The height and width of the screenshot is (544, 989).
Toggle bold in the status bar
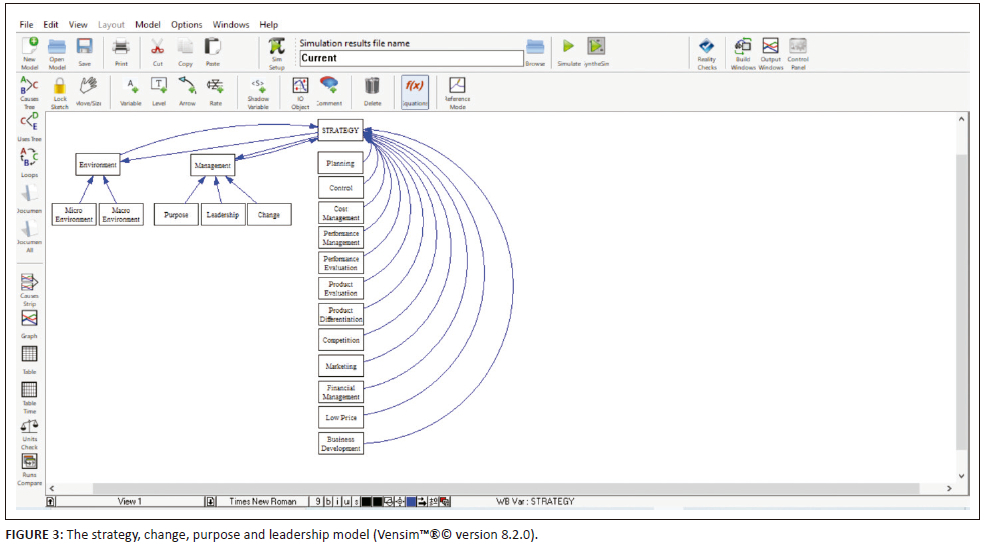(328, 501)
